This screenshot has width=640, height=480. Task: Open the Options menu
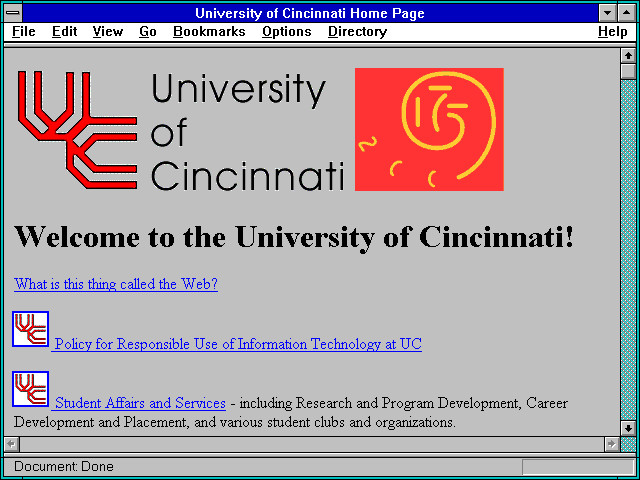[287, 32]
